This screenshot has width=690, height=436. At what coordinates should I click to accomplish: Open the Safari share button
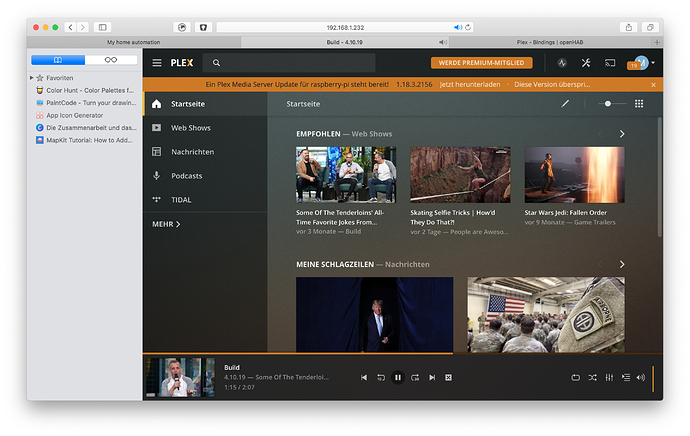click(629, 27)
